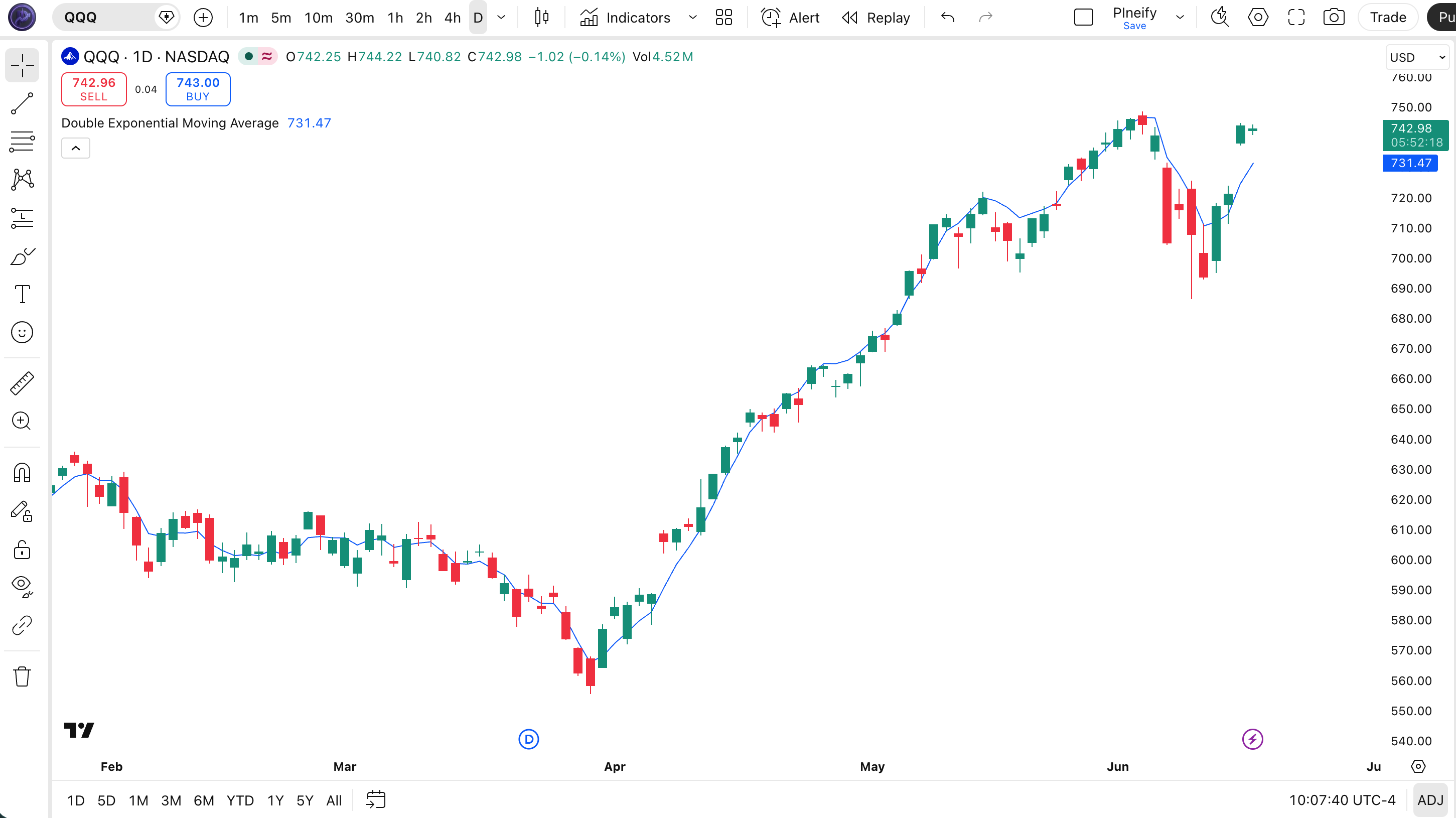Set range to 1M

point(138,800)
